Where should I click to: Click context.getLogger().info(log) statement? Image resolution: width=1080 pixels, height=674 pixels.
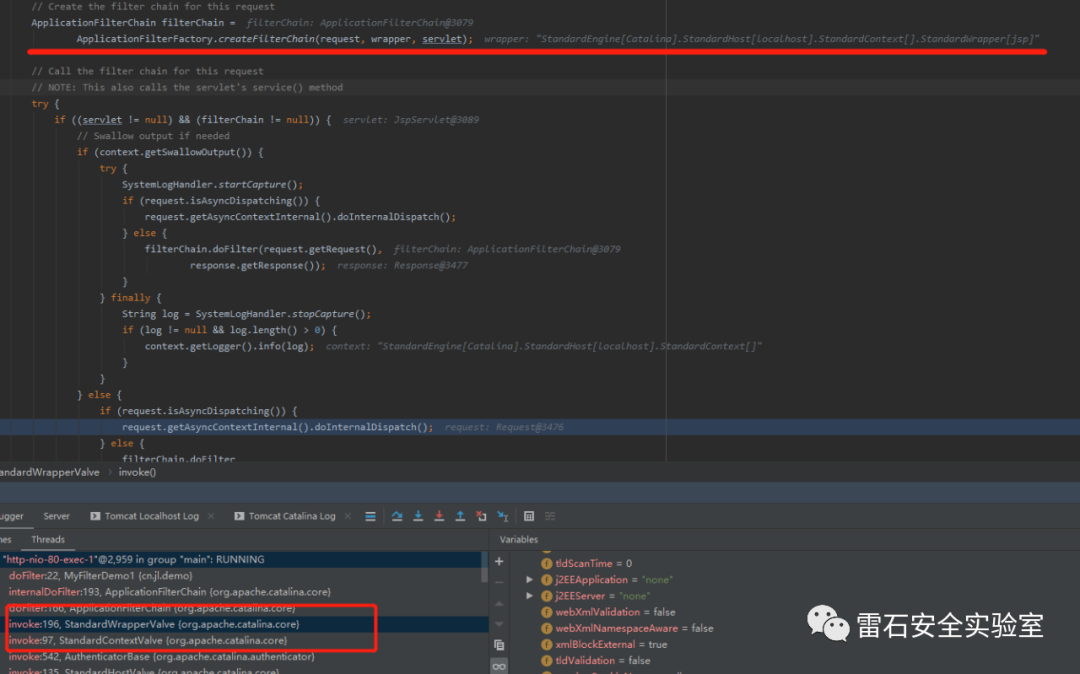click(229, 346)
